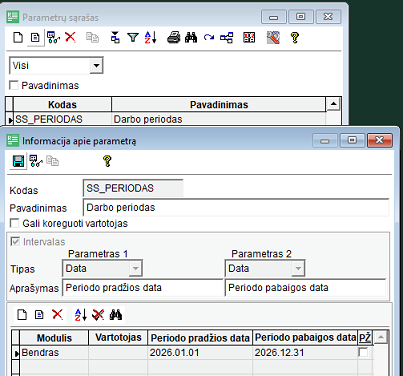Screen dimensions: 403x376
Task: Click the crossed-out check icon in values toolbar
Action: point(98,314)
